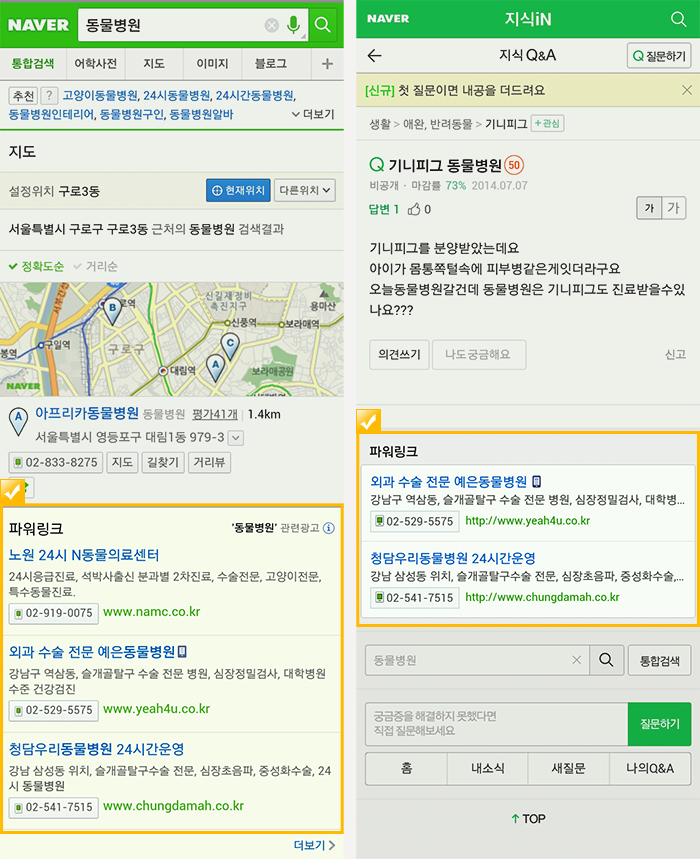Open more 파워링크 ads via bottom 더보기
This screenshot has height=859, width=700.
314,845
